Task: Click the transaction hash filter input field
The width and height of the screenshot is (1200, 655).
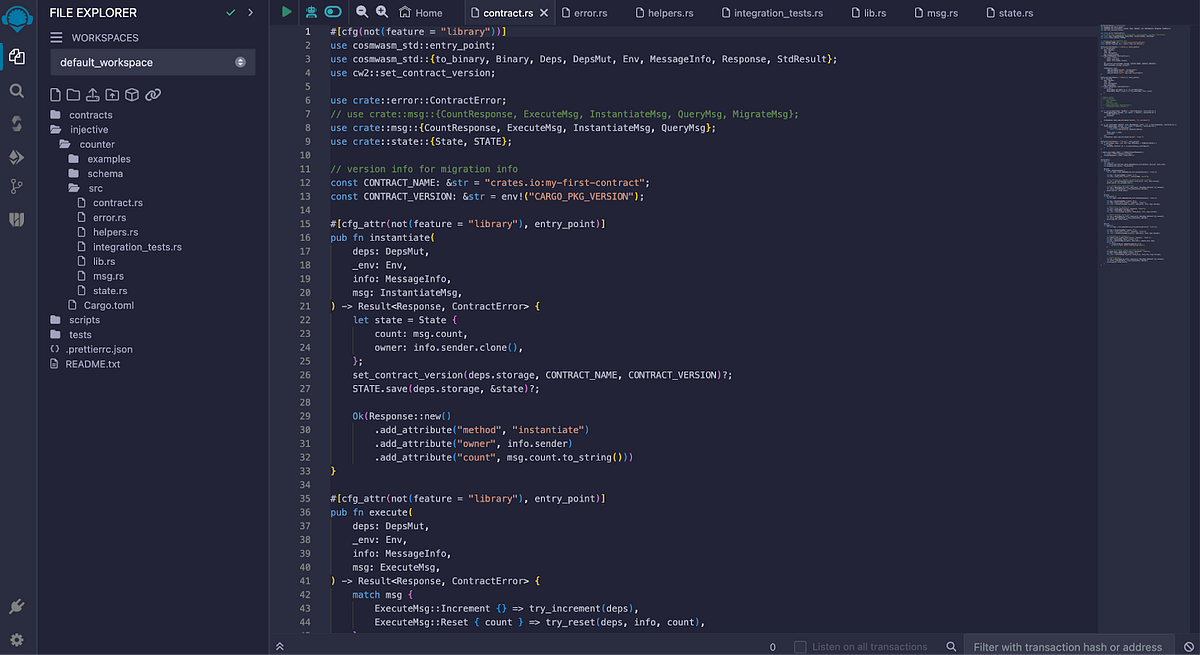Action: (x=1070, y=647)
